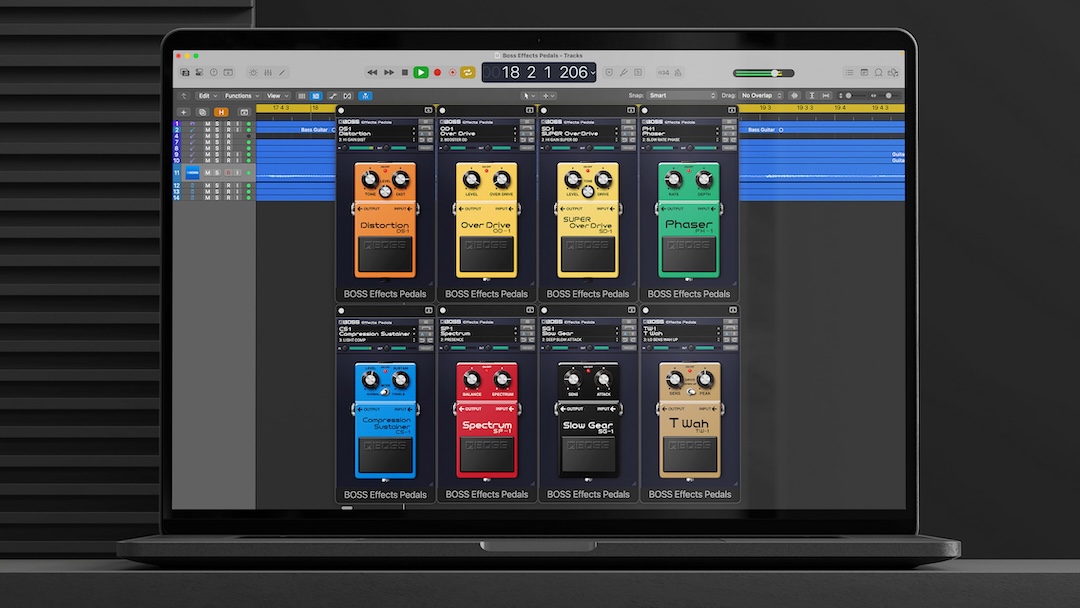This screenshot has height=608, width=1080.
Task: Toggle the Automation curve button
Action: point(333,96)
